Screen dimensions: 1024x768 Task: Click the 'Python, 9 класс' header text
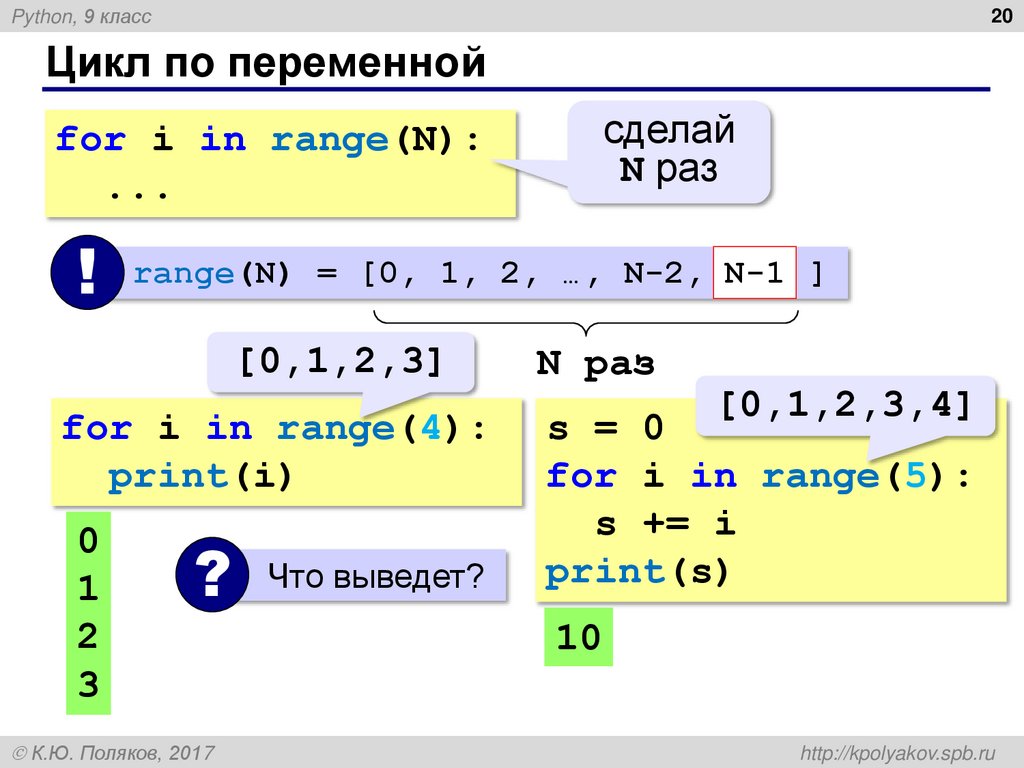coord(82,16)
